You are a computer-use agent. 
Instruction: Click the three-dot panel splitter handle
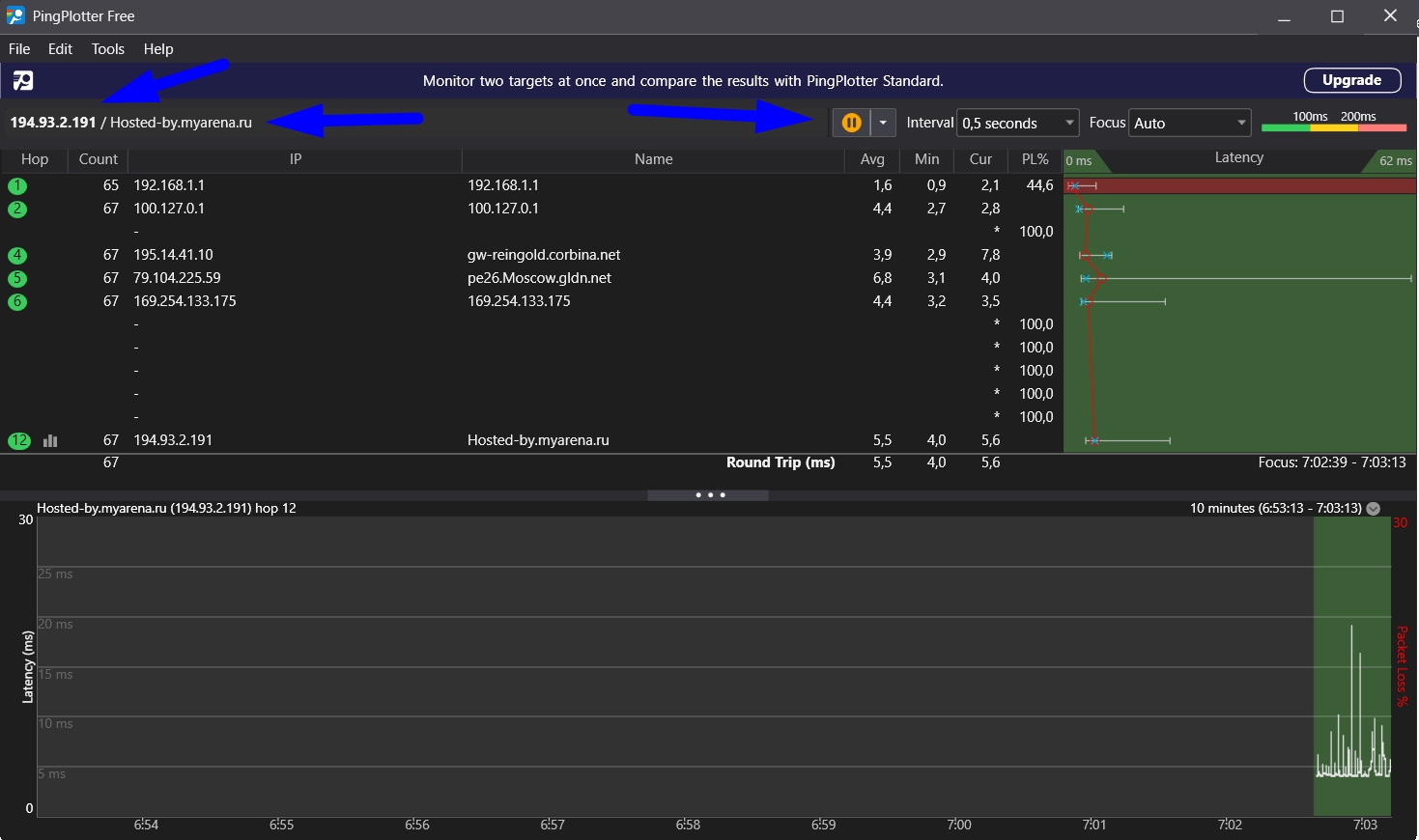point(709,495)
